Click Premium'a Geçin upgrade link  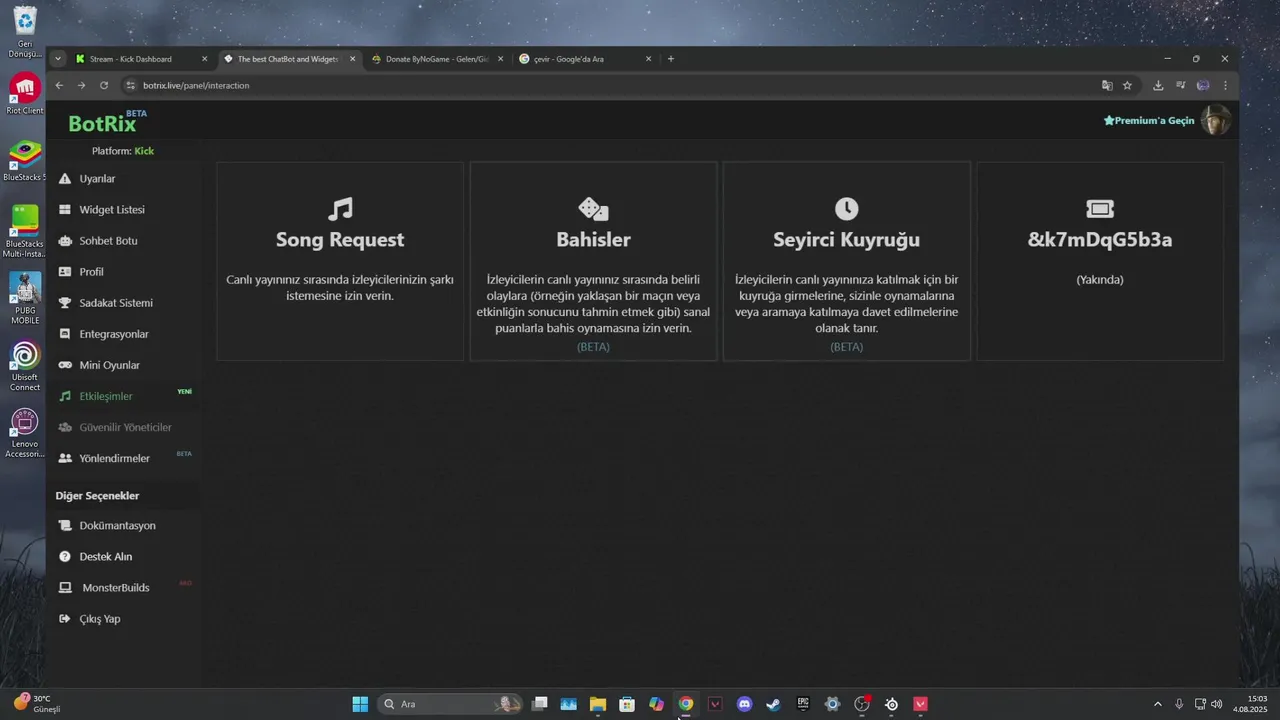[1149, 121]
